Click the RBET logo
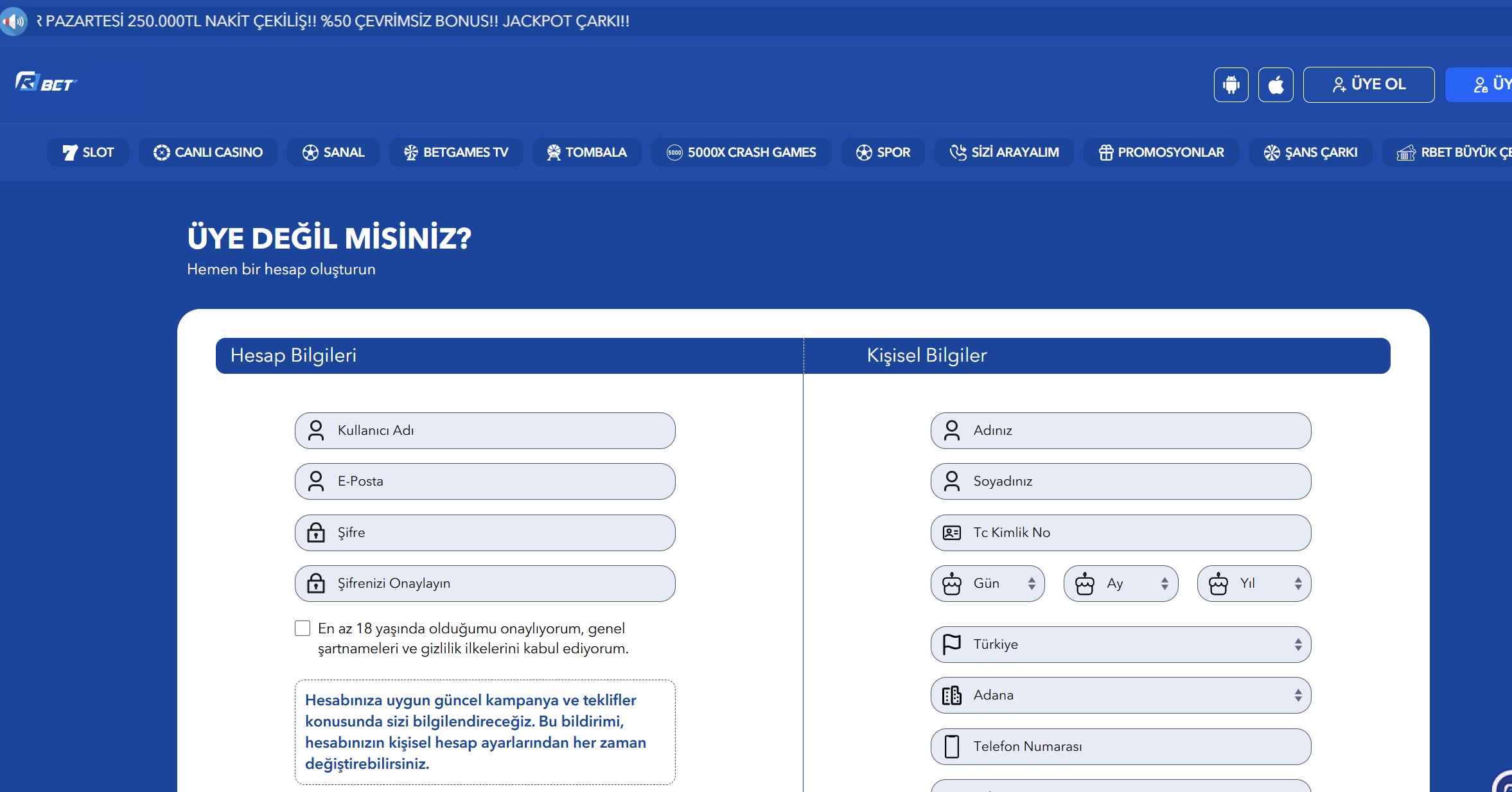This screenshot has height=792, width=1512. (46, 83)
